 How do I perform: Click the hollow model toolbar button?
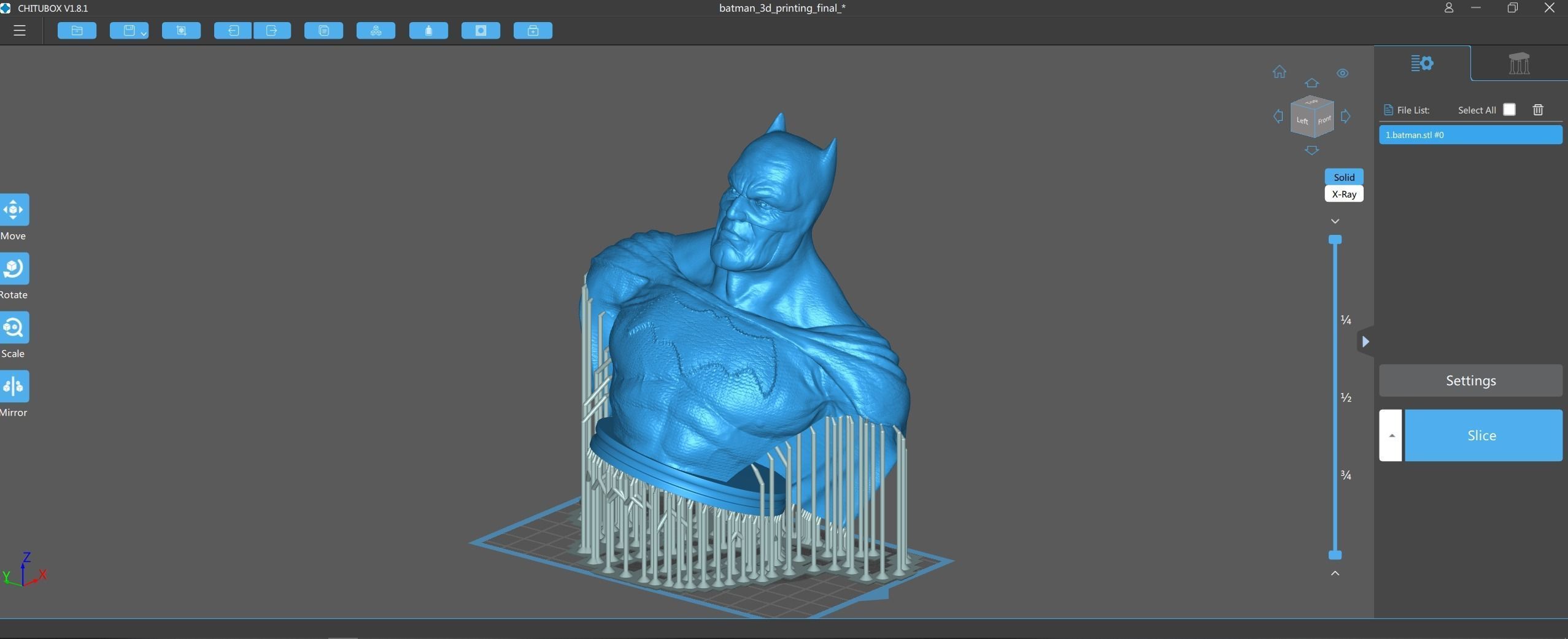(x=428, y=31)
